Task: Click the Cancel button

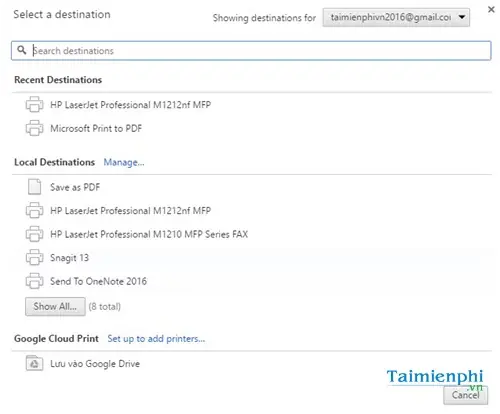Action: 465,395
